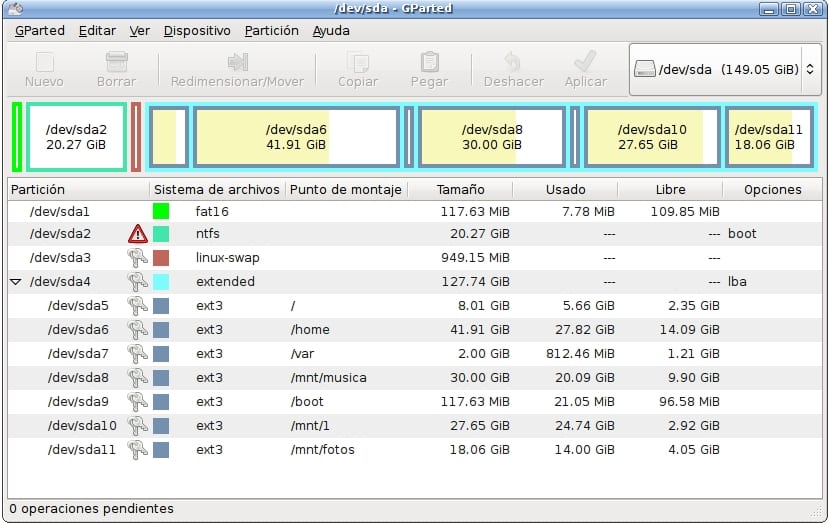The height and width of the screenshot is (524, 830).
Task: Select the /dev/sda11 block in disk map
Action: 769,137
